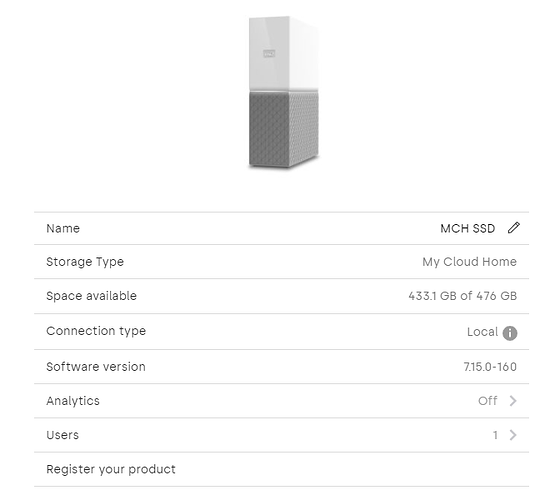Image resolution: width=545 pixels, height=500 pixels.
Task: Select the software version 7.15.0-160 text
Action: 490,367
